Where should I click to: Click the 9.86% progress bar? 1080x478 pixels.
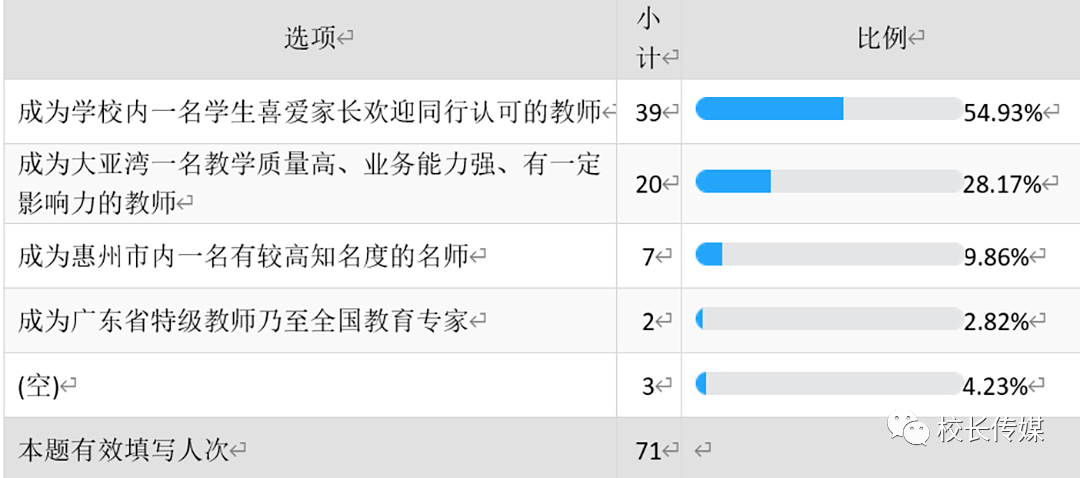[x=828, y=255]
